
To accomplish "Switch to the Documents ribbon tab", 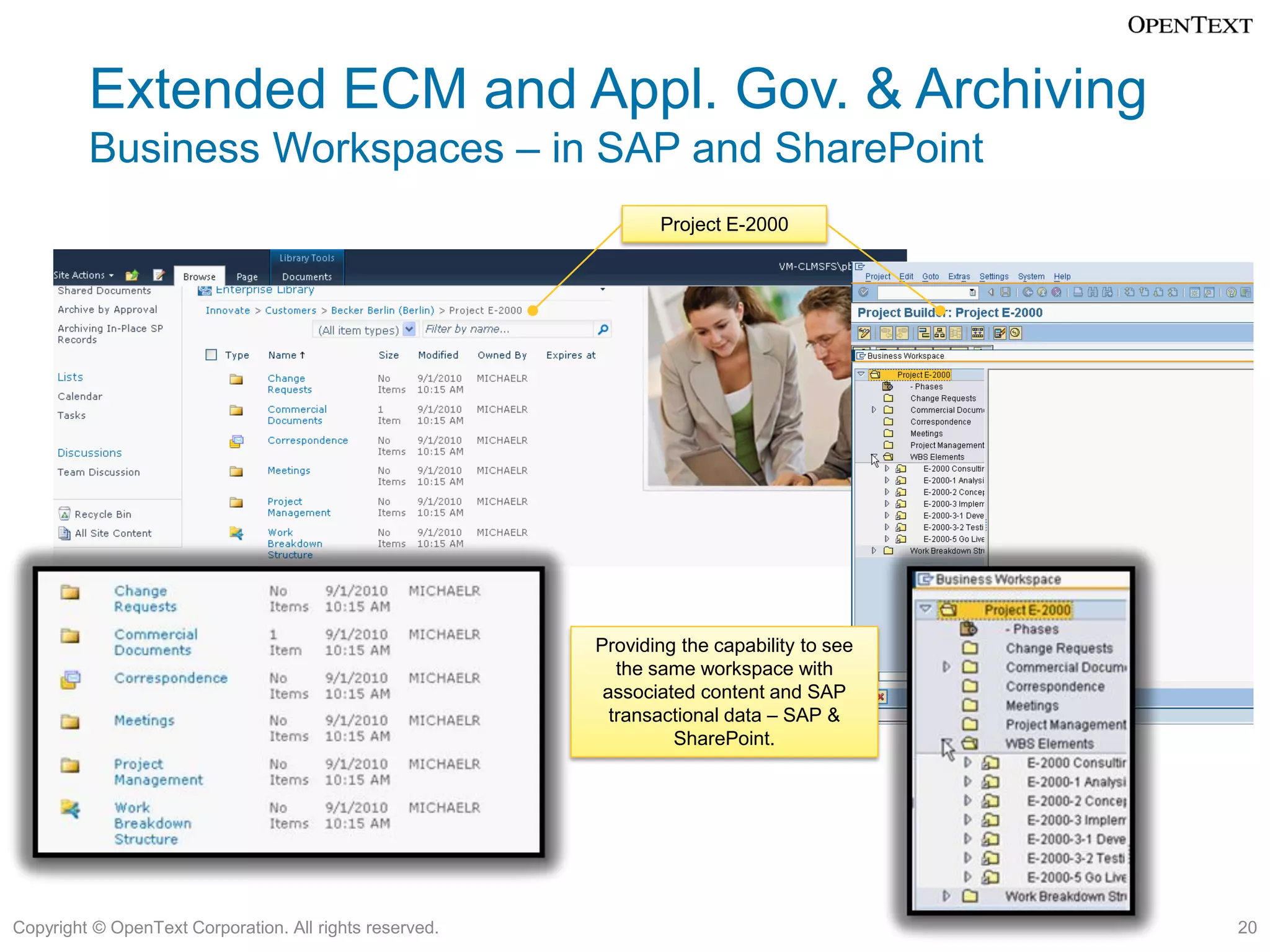I will click(x=307, y=276).
